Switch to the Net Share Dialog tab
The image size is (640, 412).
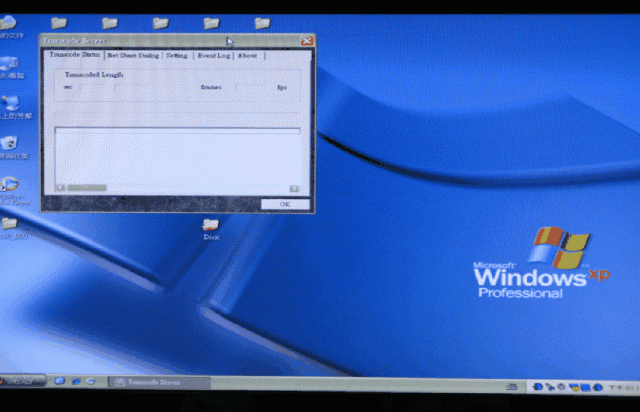(133, 56)
